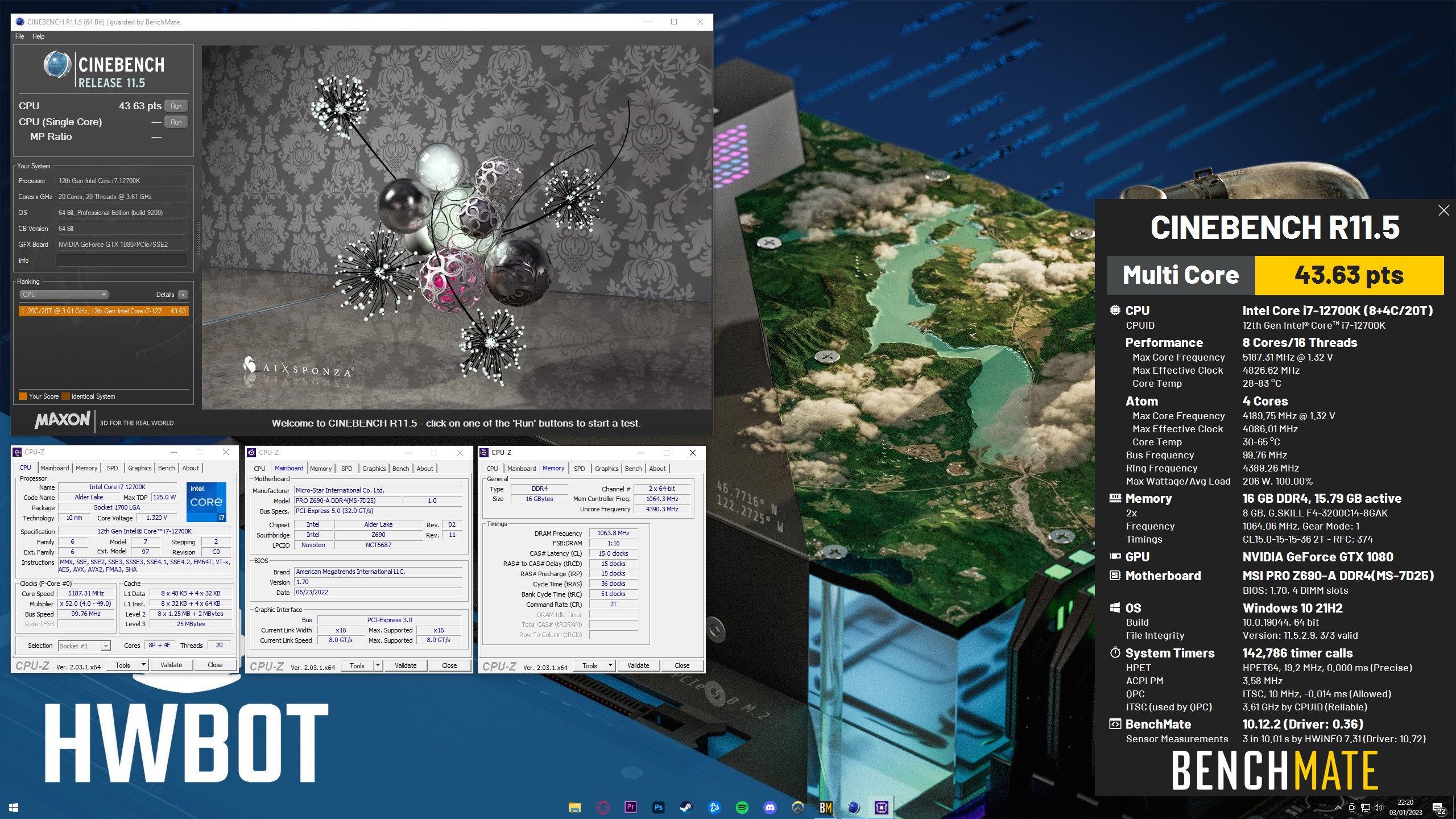
Task: Minimize the right CPU-Z window
Action: [x=641, y=453]
